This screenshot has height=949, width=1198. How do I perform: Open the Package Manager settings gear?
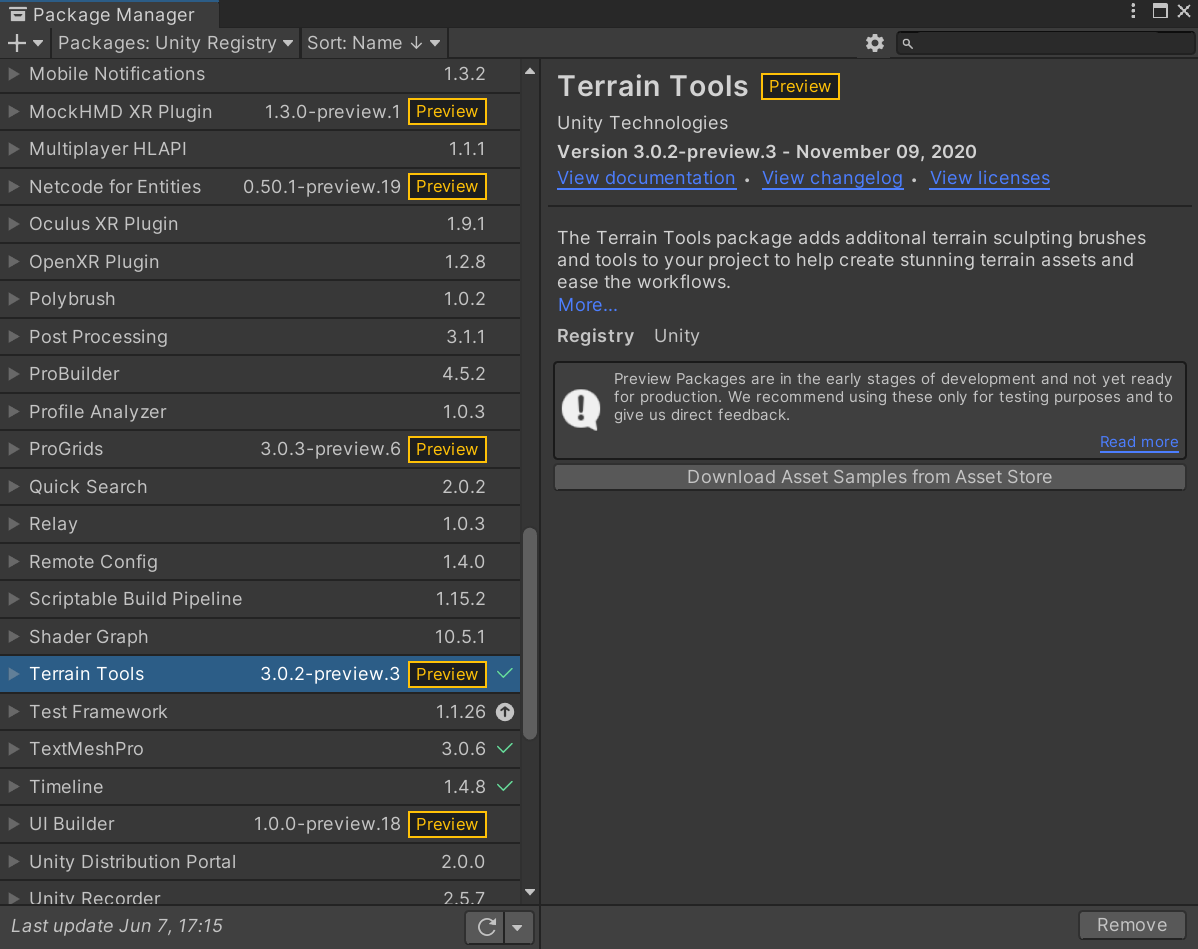click(875, 43)
